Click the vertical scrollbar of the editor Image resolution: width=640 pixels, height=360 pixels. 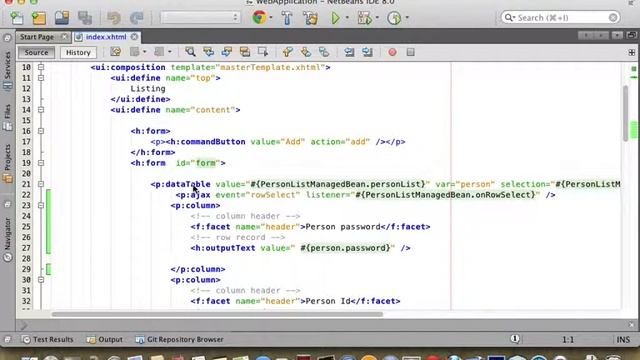coord(625,113)
